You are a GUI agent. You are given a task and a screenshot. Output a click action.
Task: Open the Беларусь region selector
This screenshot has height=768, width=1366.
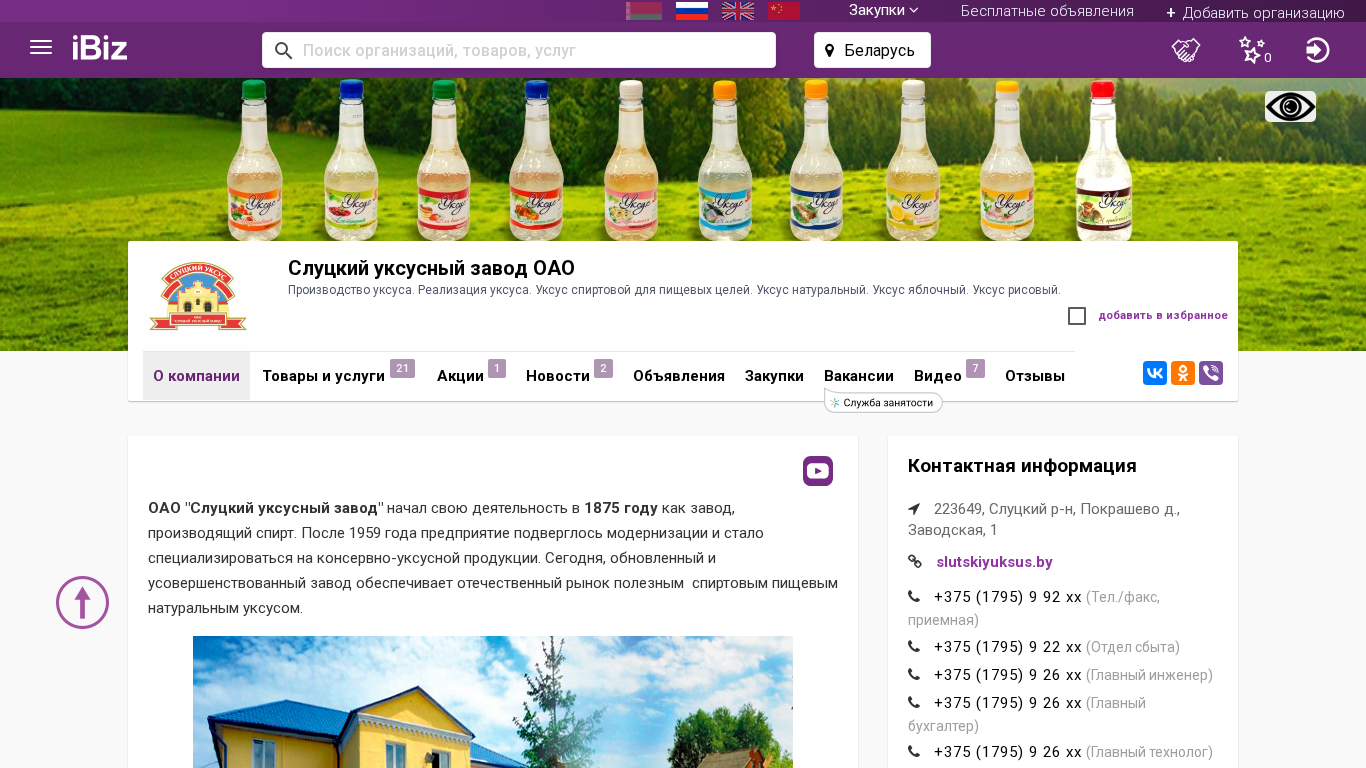pyautogui.click(x=872, y=50)
